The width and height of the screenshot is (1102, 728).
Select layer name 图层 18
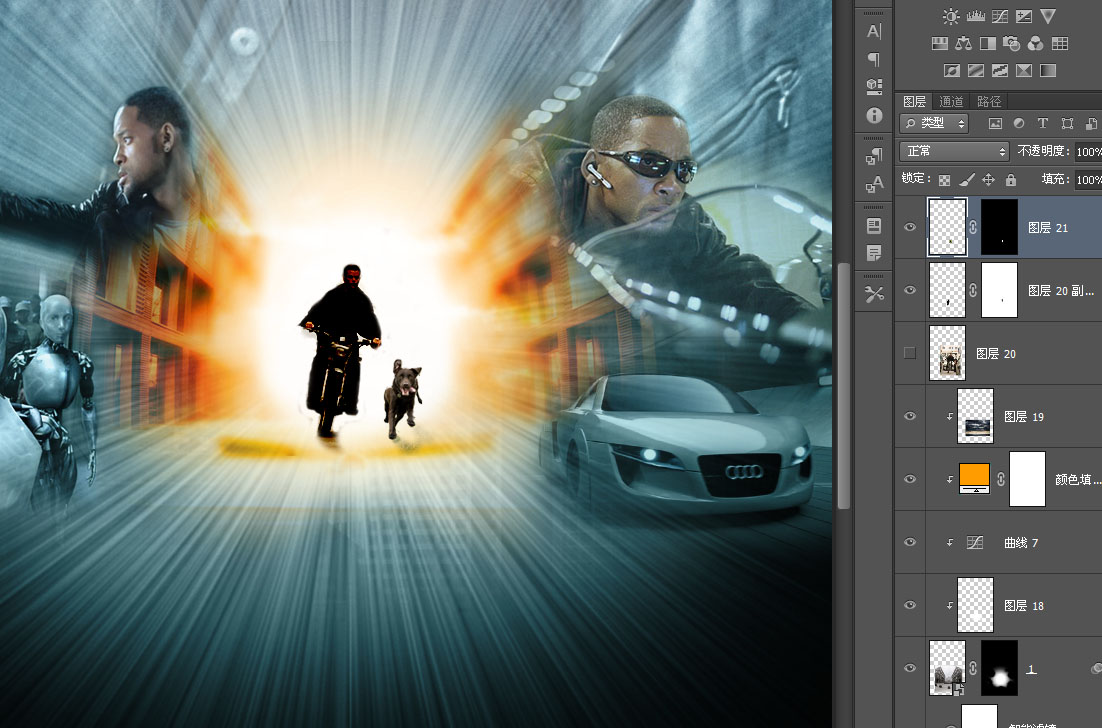point(1024,606)
